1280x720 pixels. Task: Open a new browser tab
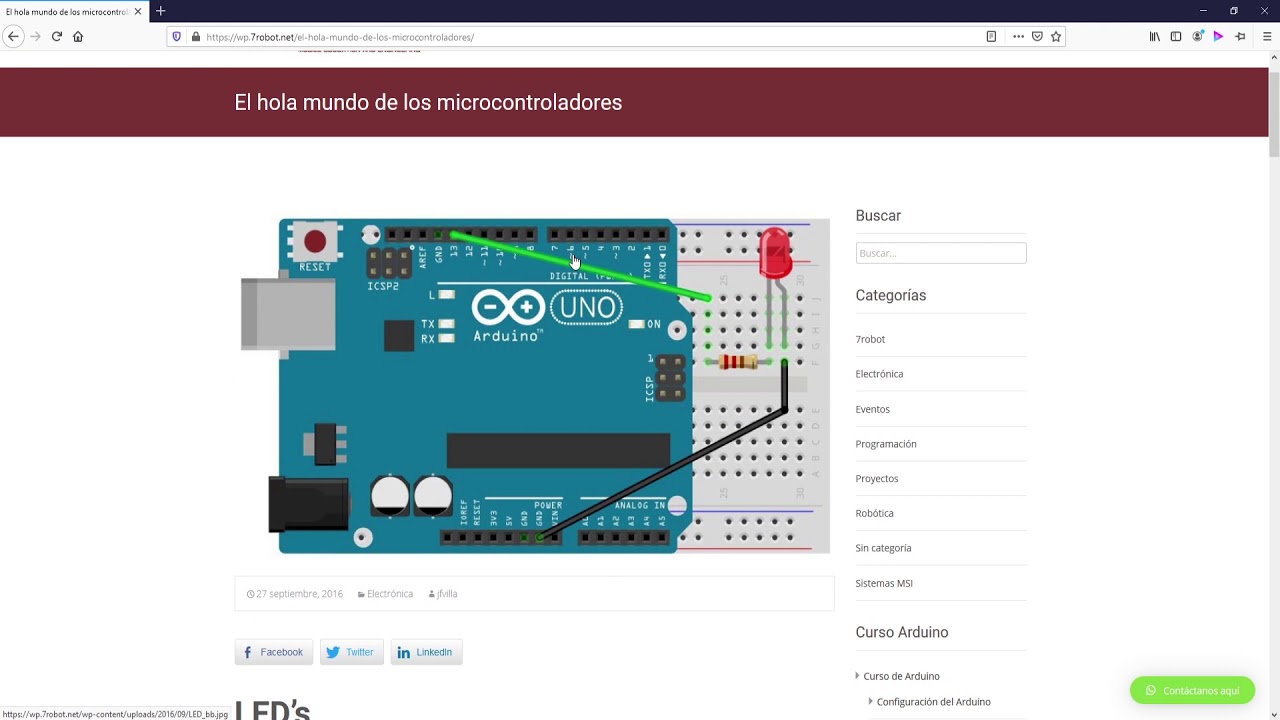click(160, 11)
